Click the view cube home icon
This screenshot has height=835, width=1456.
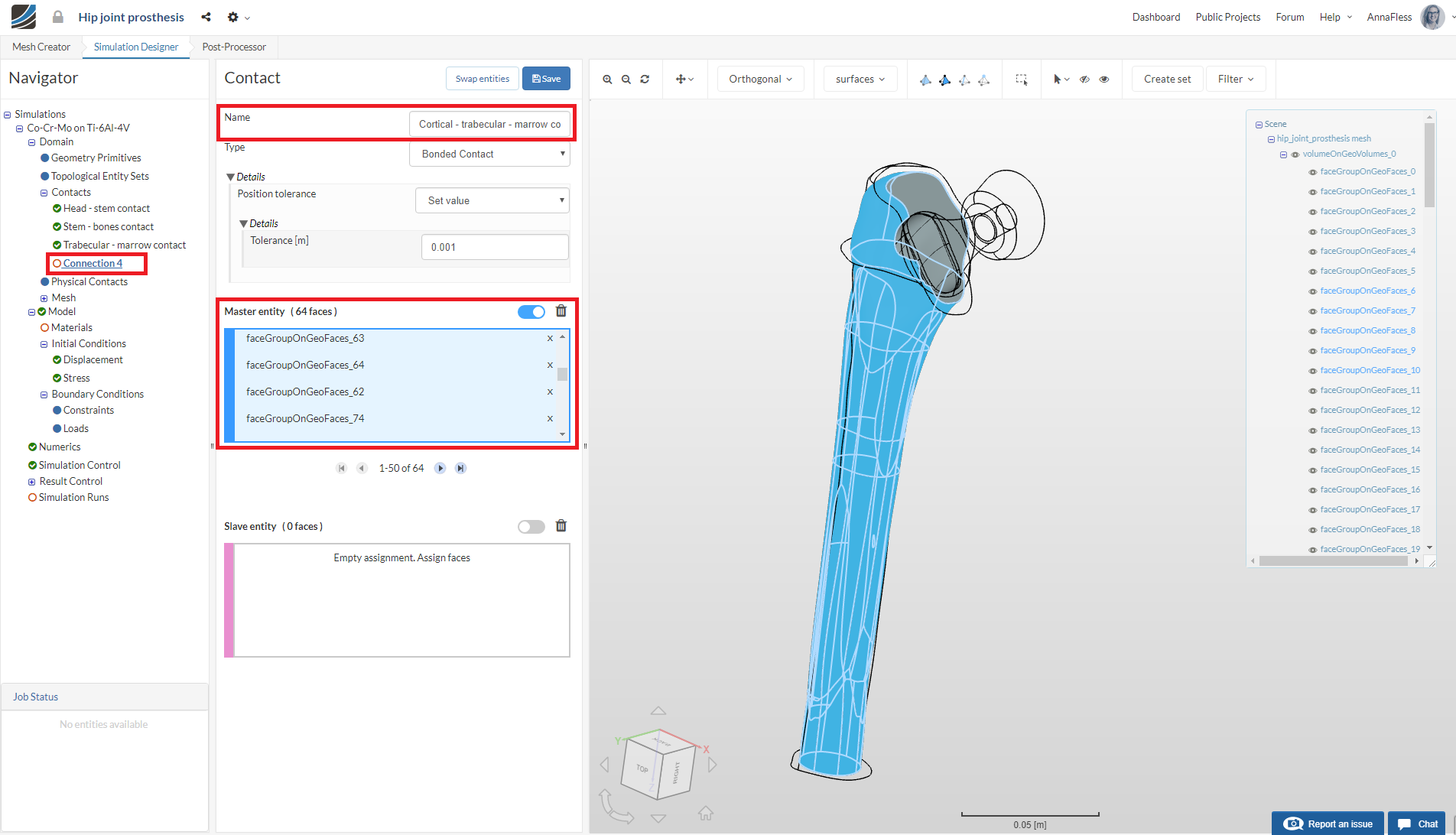(x=706, y=813)
